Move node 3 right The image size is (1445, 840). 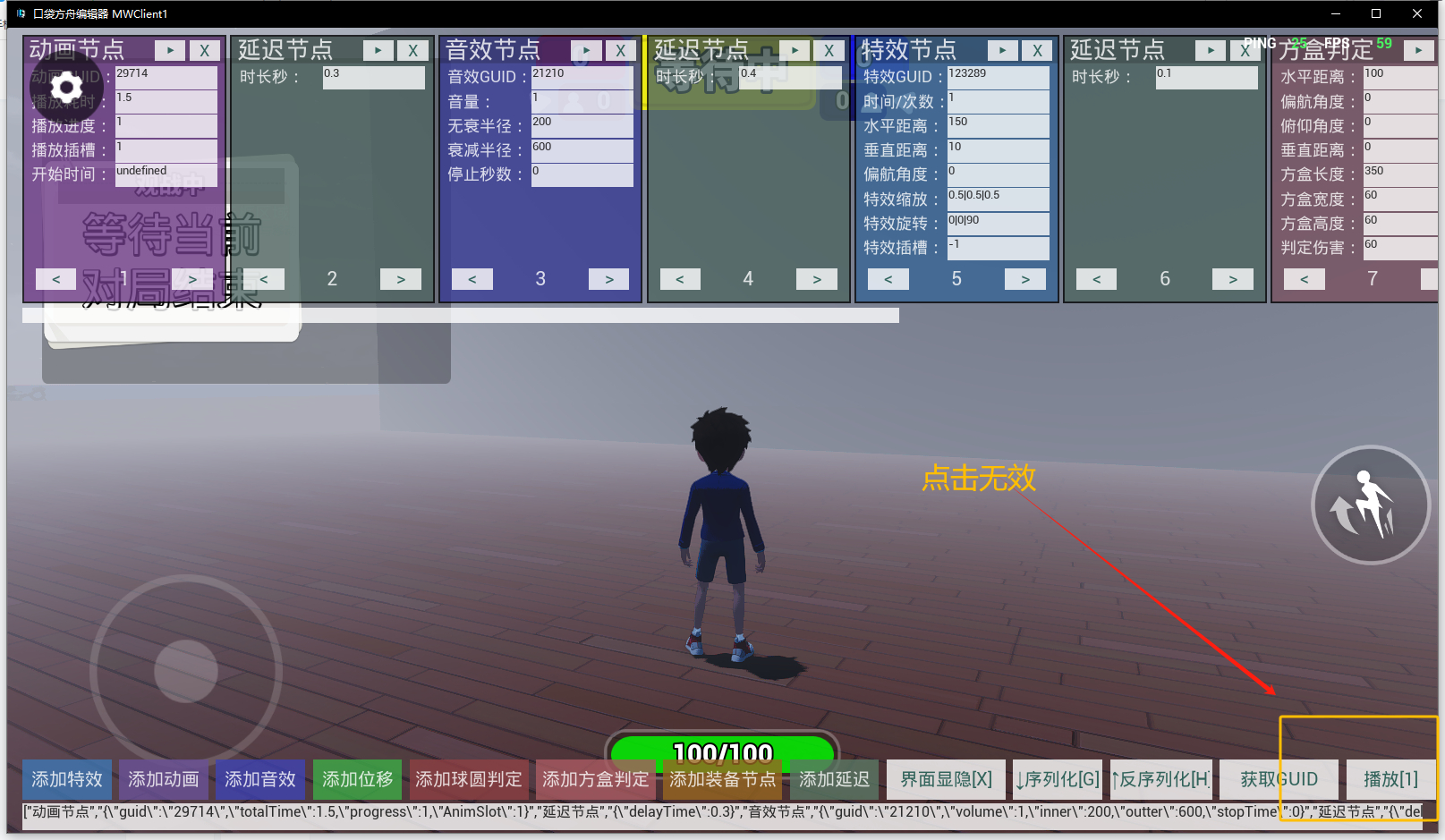pyautogui.click(x=609, y=279)
